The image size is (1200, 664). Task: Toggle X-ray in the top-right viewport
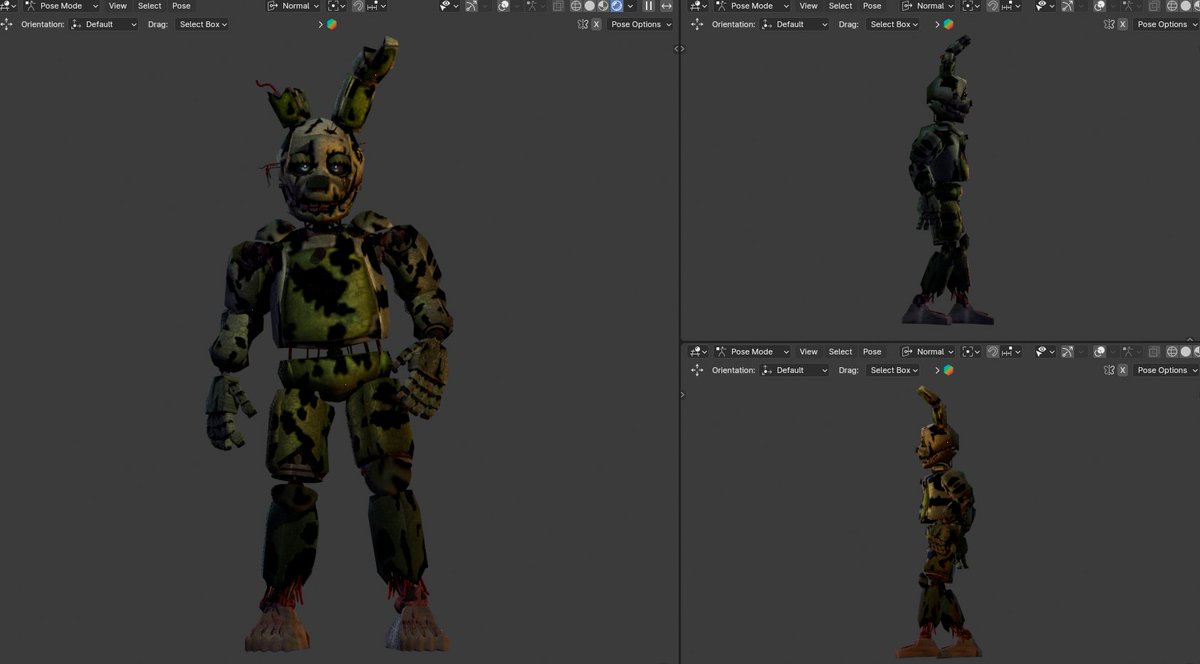(1154, 6)
